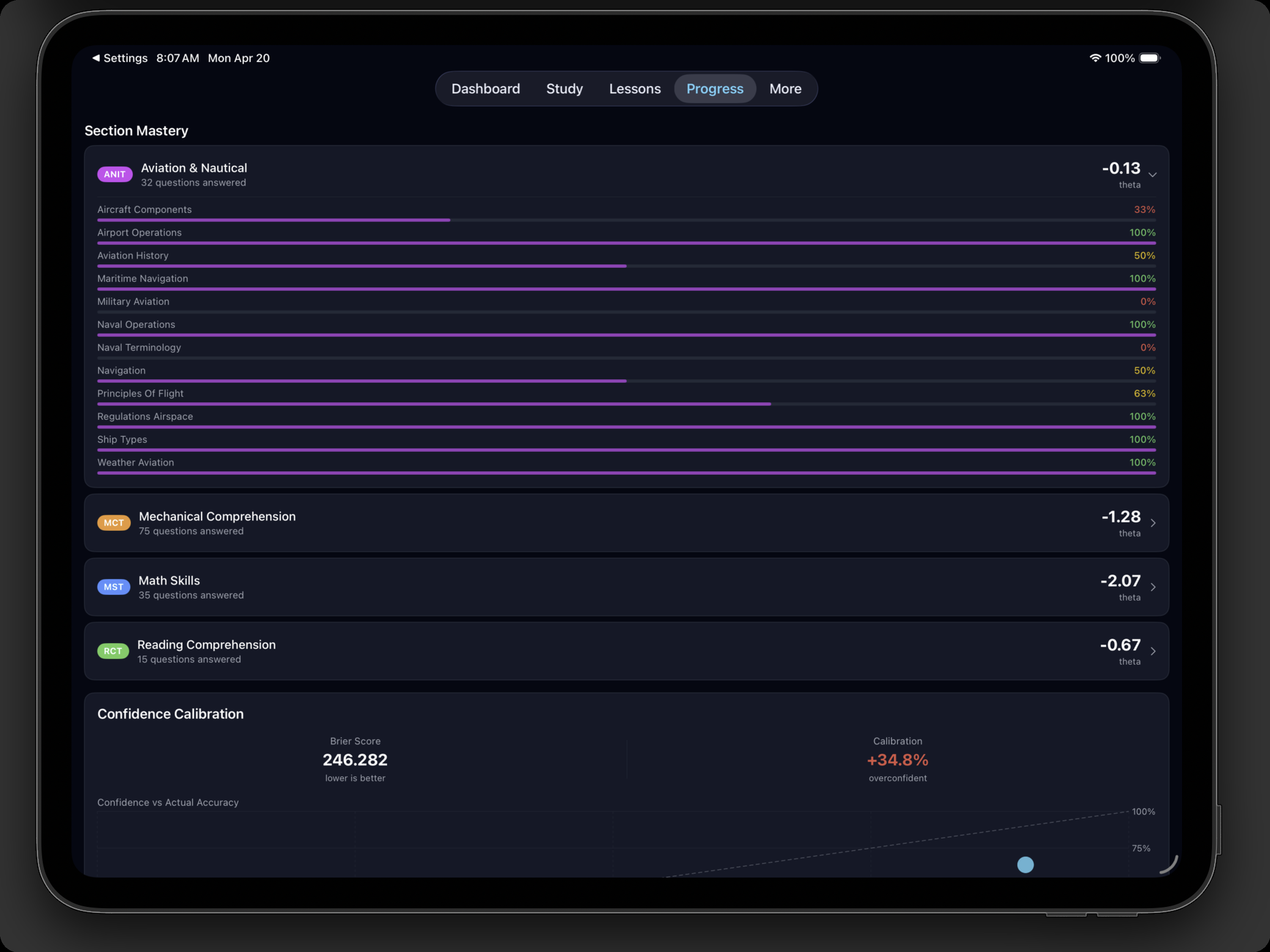Click the orange MCT section badge
The width and height of the screenshot is (1270, 952).
click(114, 523)
